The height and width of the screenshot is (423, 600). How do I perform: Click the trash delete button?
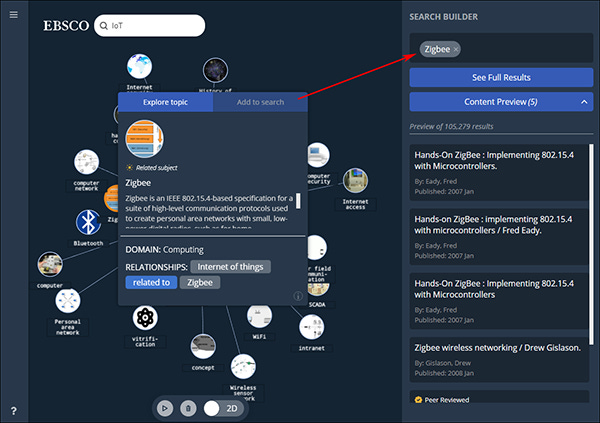point(188,408)
